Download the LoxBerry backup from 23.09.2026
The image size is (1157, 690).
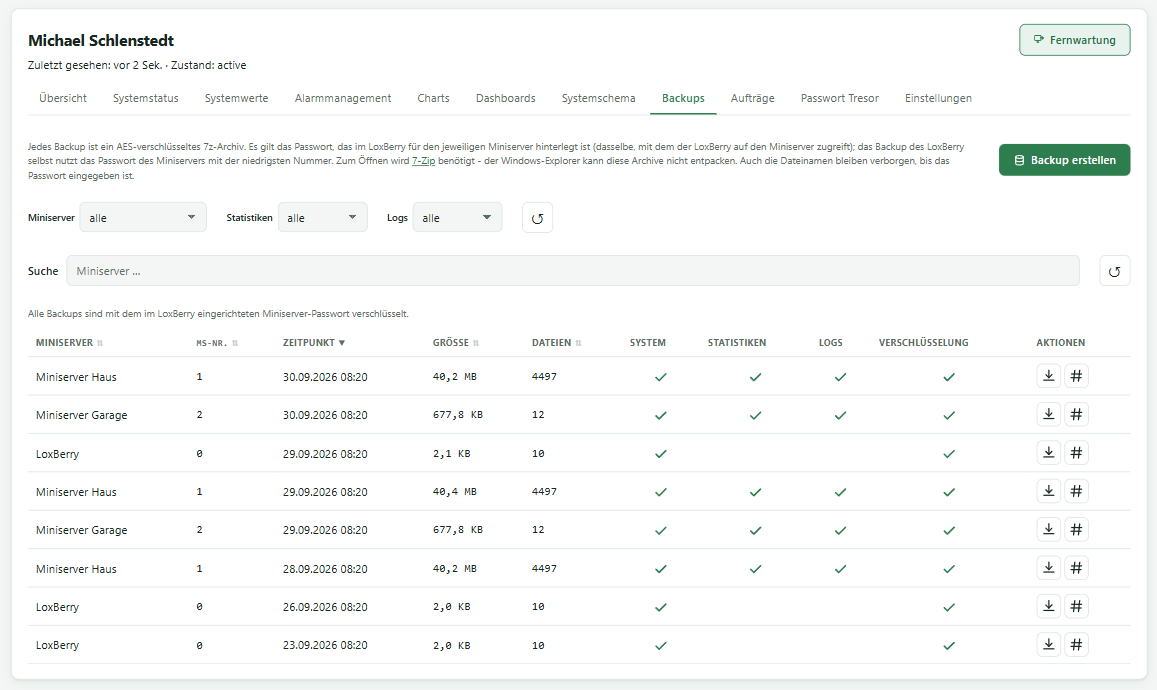pyautogui.click(x=1049, y=644)
